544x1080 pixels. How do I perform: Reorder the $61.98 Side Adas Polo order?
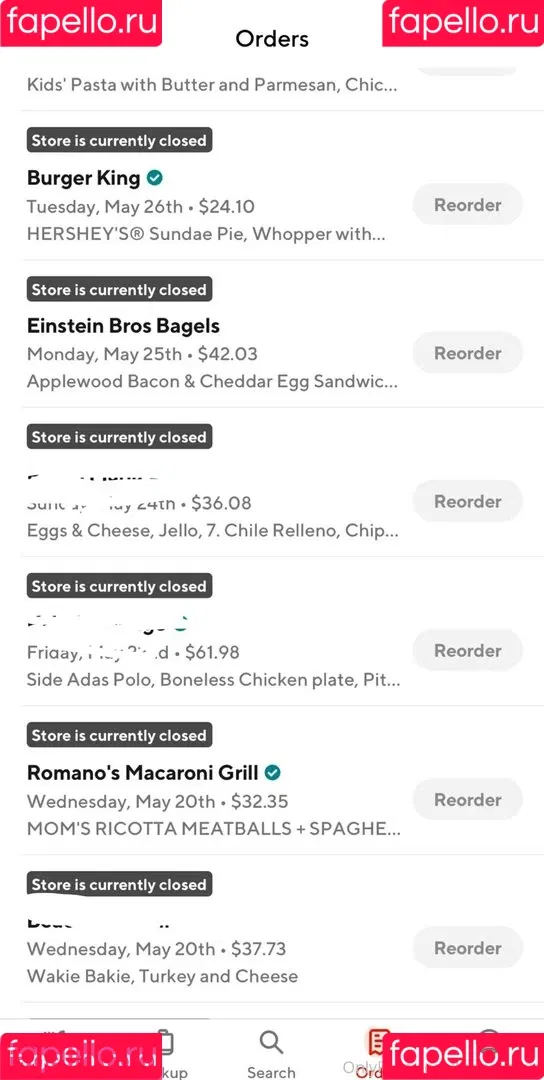click(x=468, y=650)
